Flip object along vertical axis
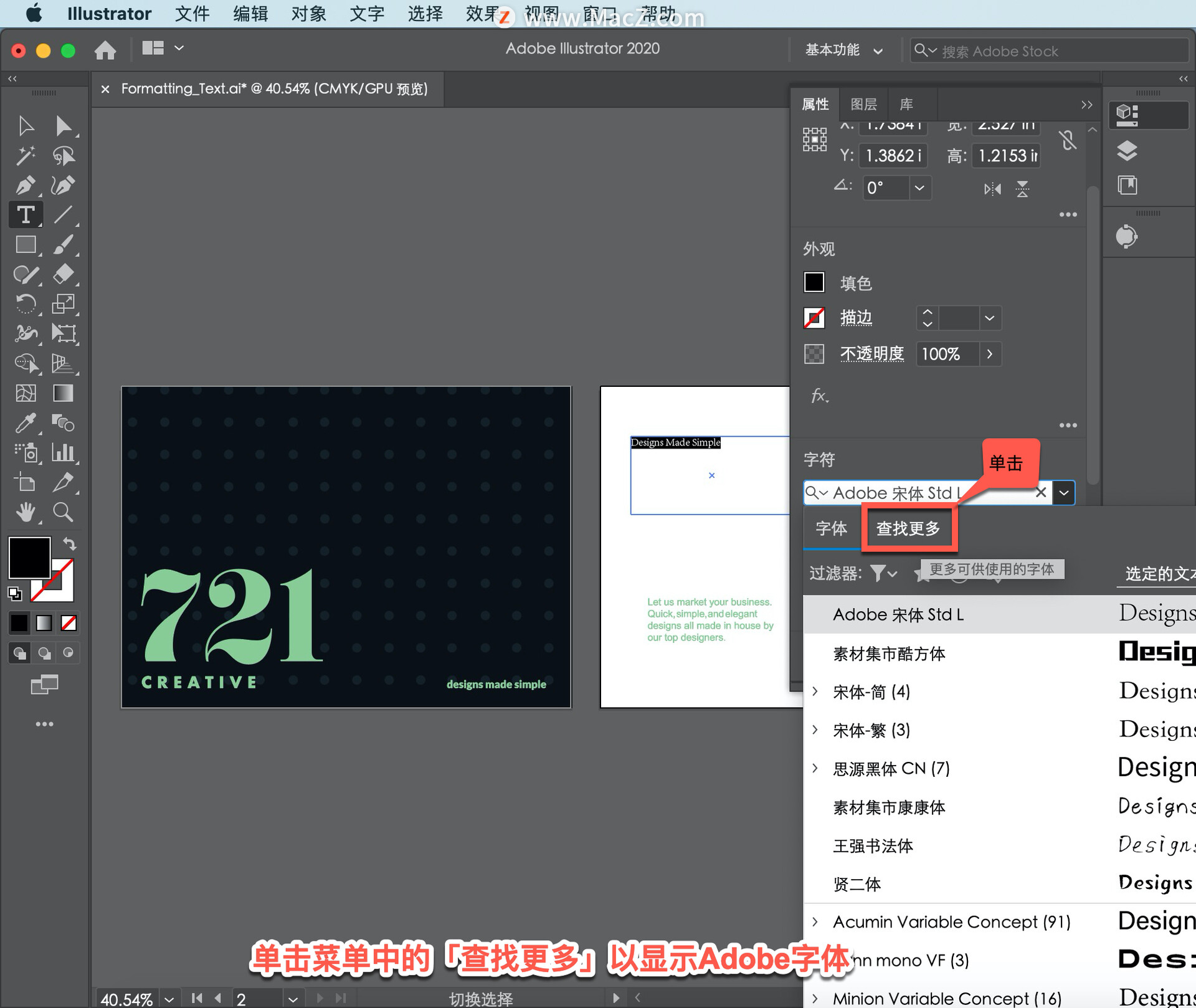The width and height of the screenshot is (1196, 1008). [1022, 188]
